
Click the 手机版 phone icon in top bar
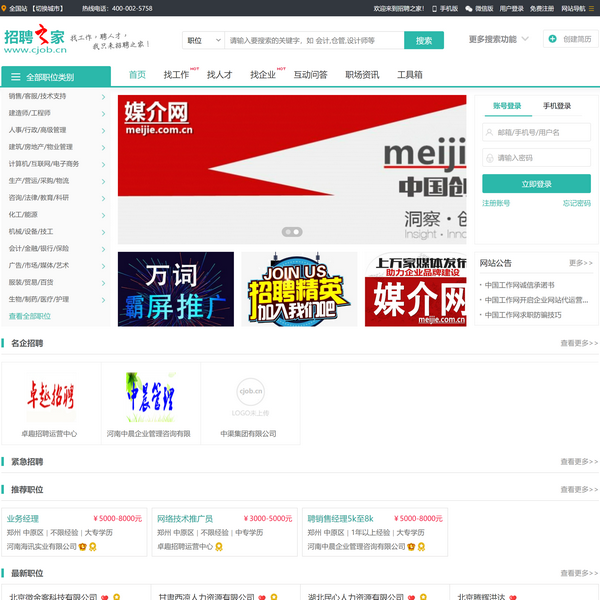click(433, 8)
